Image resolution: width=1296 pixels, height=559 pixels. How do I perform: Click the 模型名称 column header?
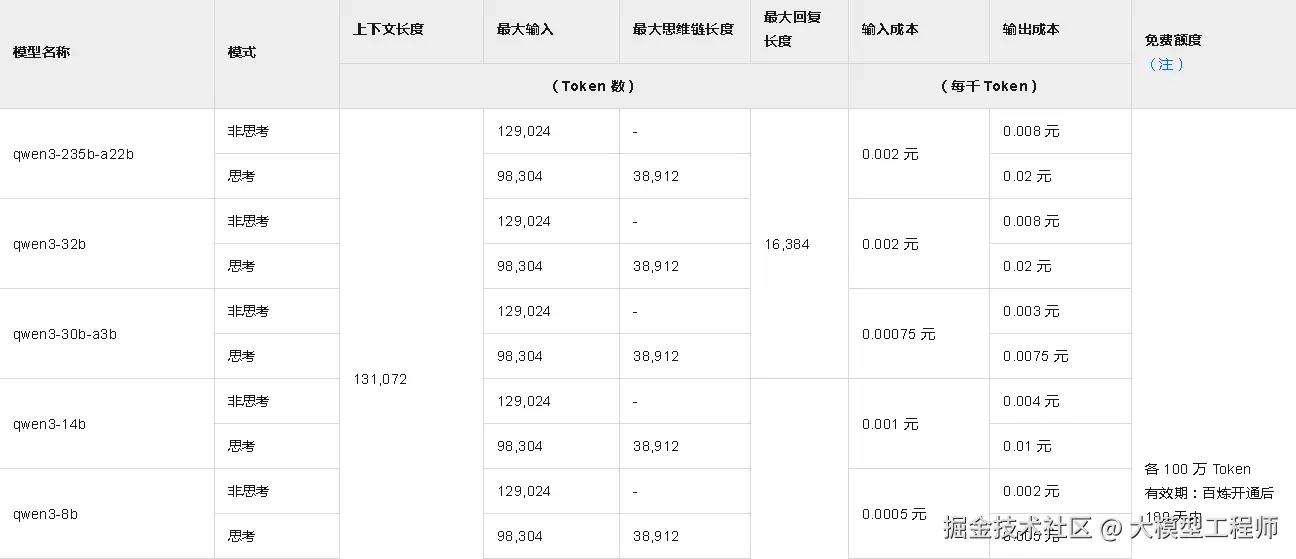(41, 52)
